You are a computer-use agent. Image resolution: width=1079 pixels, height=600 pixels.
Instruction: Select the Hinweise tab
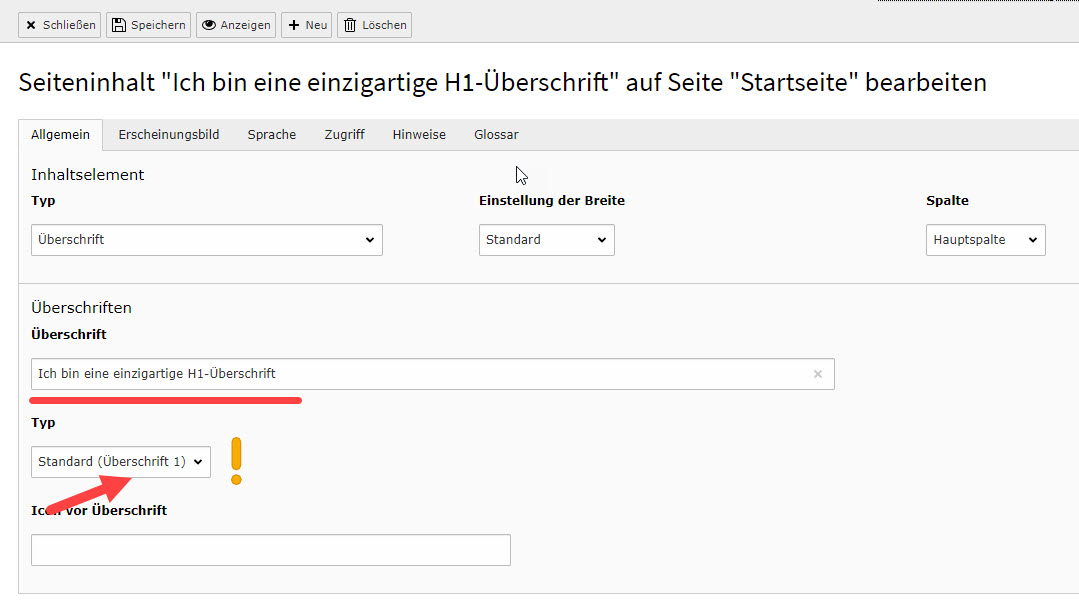[419, 135]
